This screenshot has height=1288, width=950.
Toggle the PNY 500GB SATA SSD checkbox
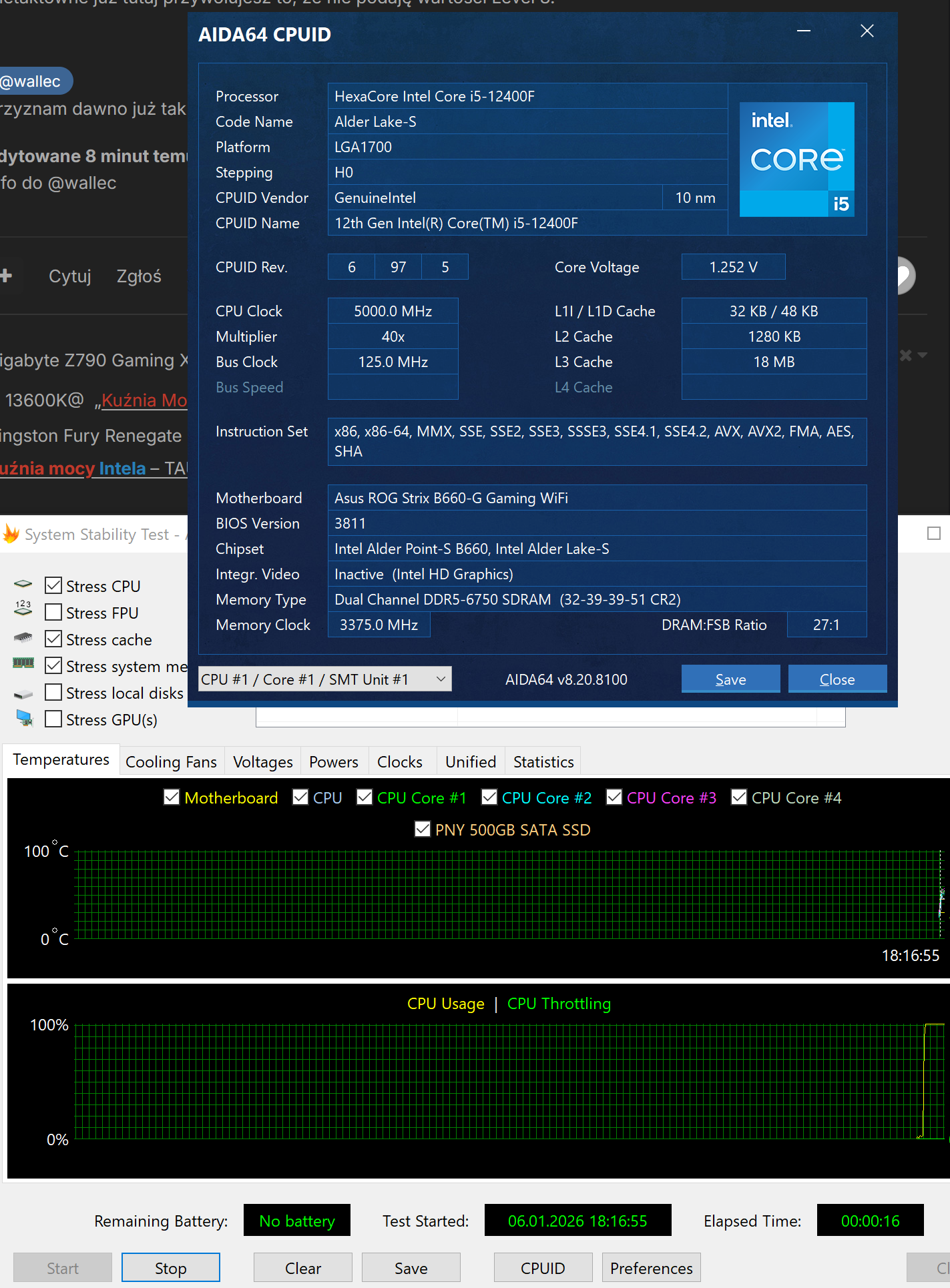[423, 829]
